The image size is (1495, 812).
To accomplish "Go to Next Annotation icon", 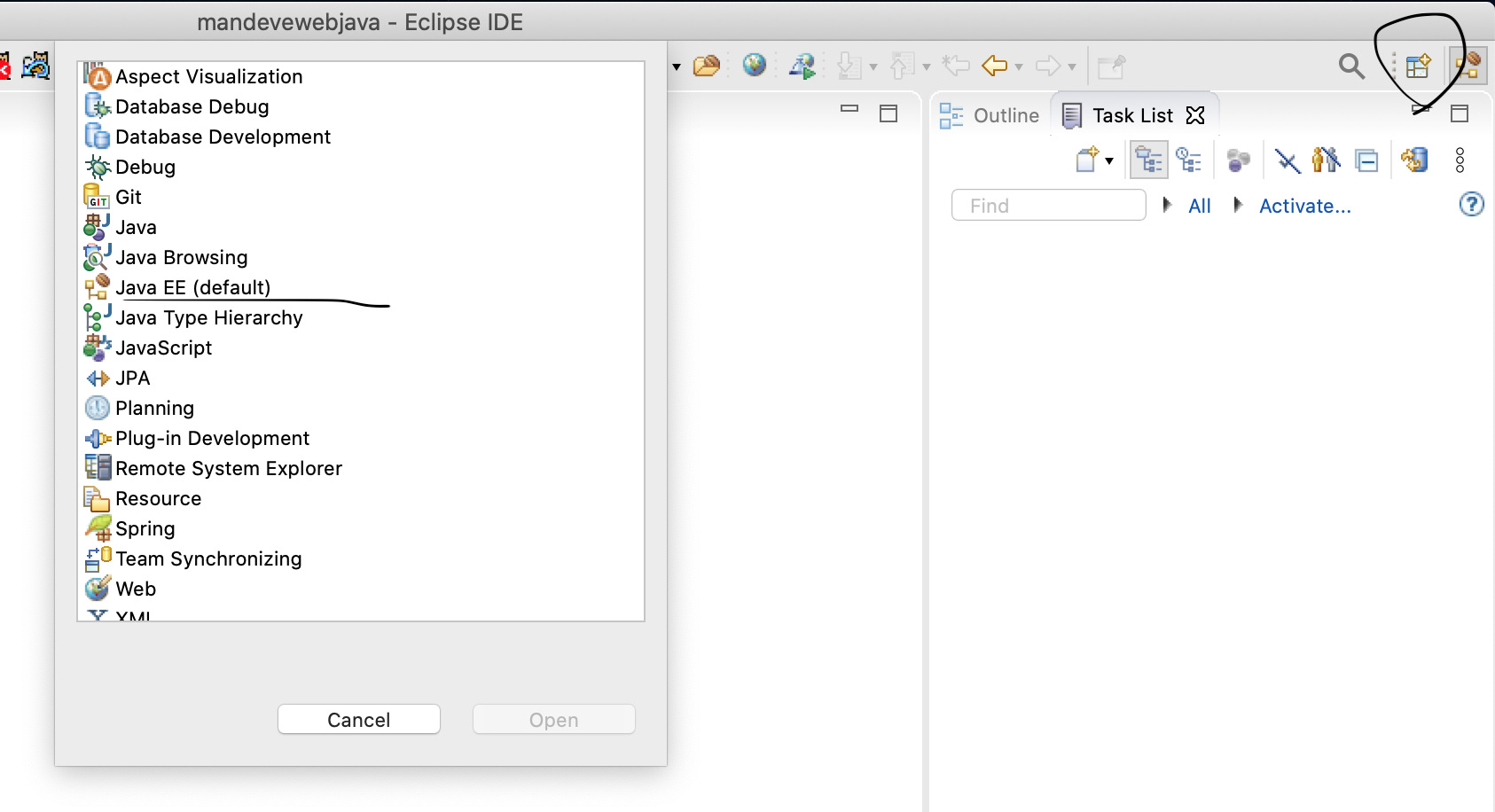I will pos(849,66).
